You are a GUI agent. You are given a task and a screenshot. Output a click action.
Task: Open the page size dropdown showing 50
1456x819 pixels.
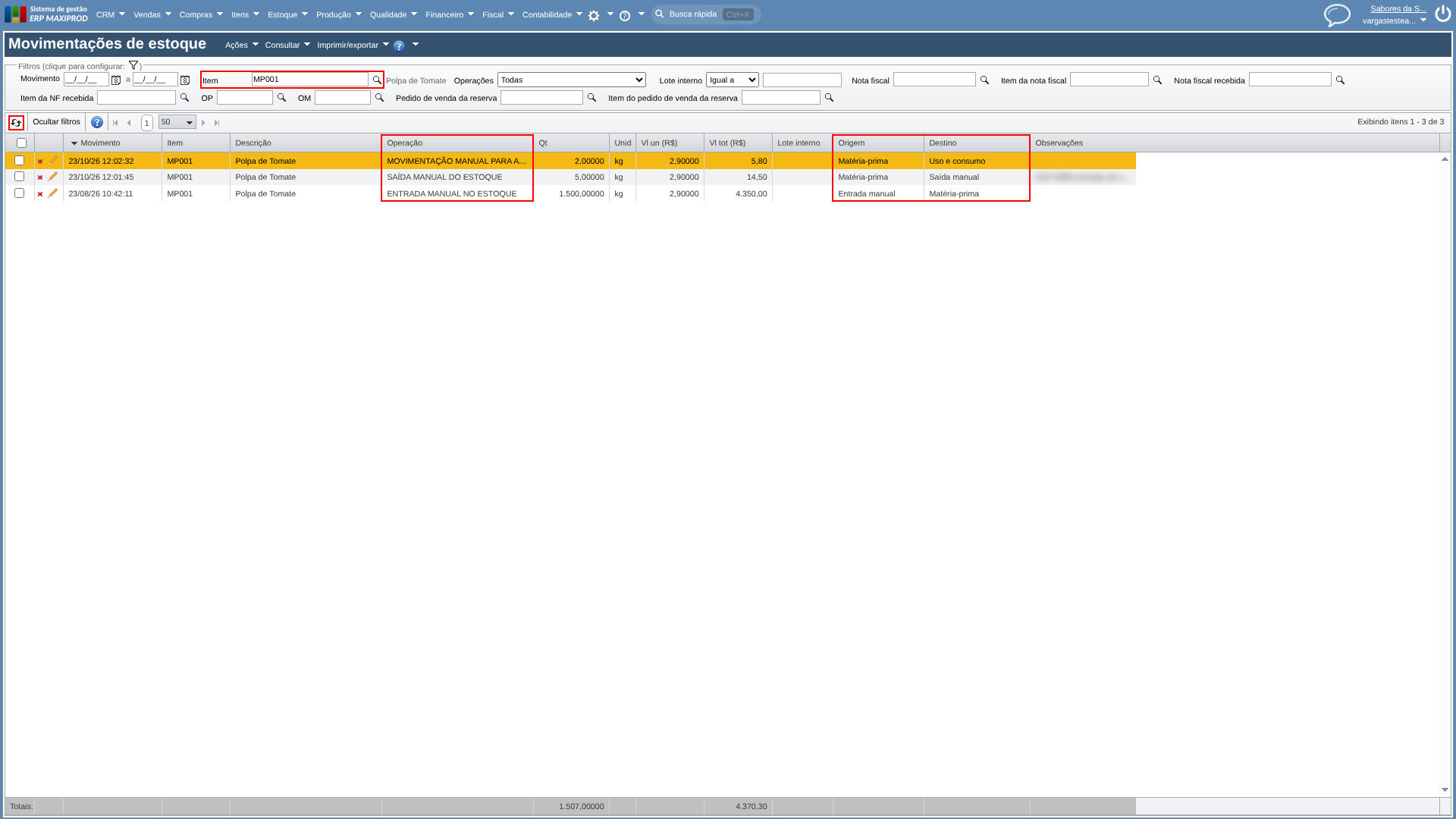click(177, 122)
